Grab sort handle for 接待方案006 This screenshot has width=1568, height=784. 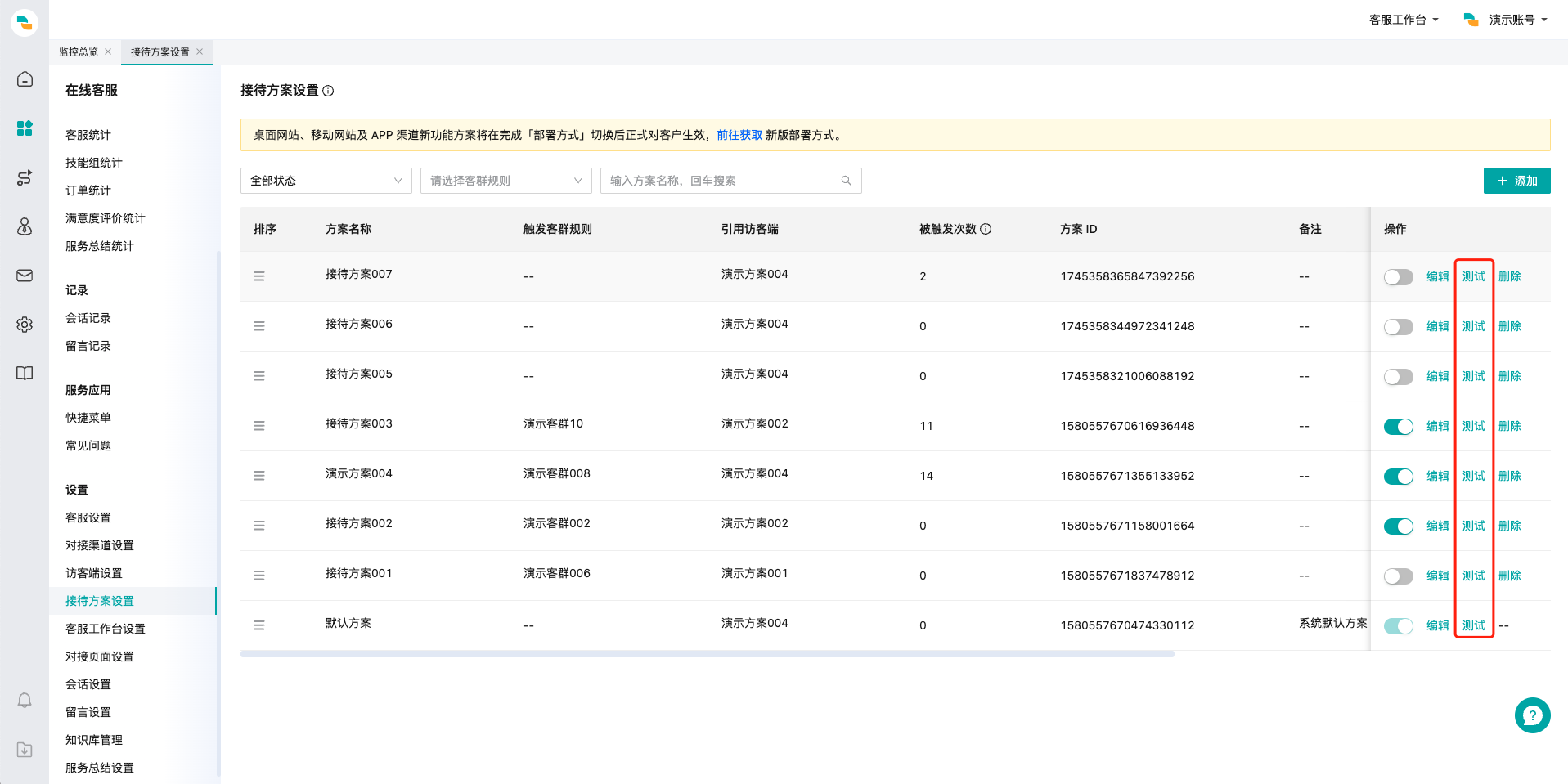(x=259, y=326)
